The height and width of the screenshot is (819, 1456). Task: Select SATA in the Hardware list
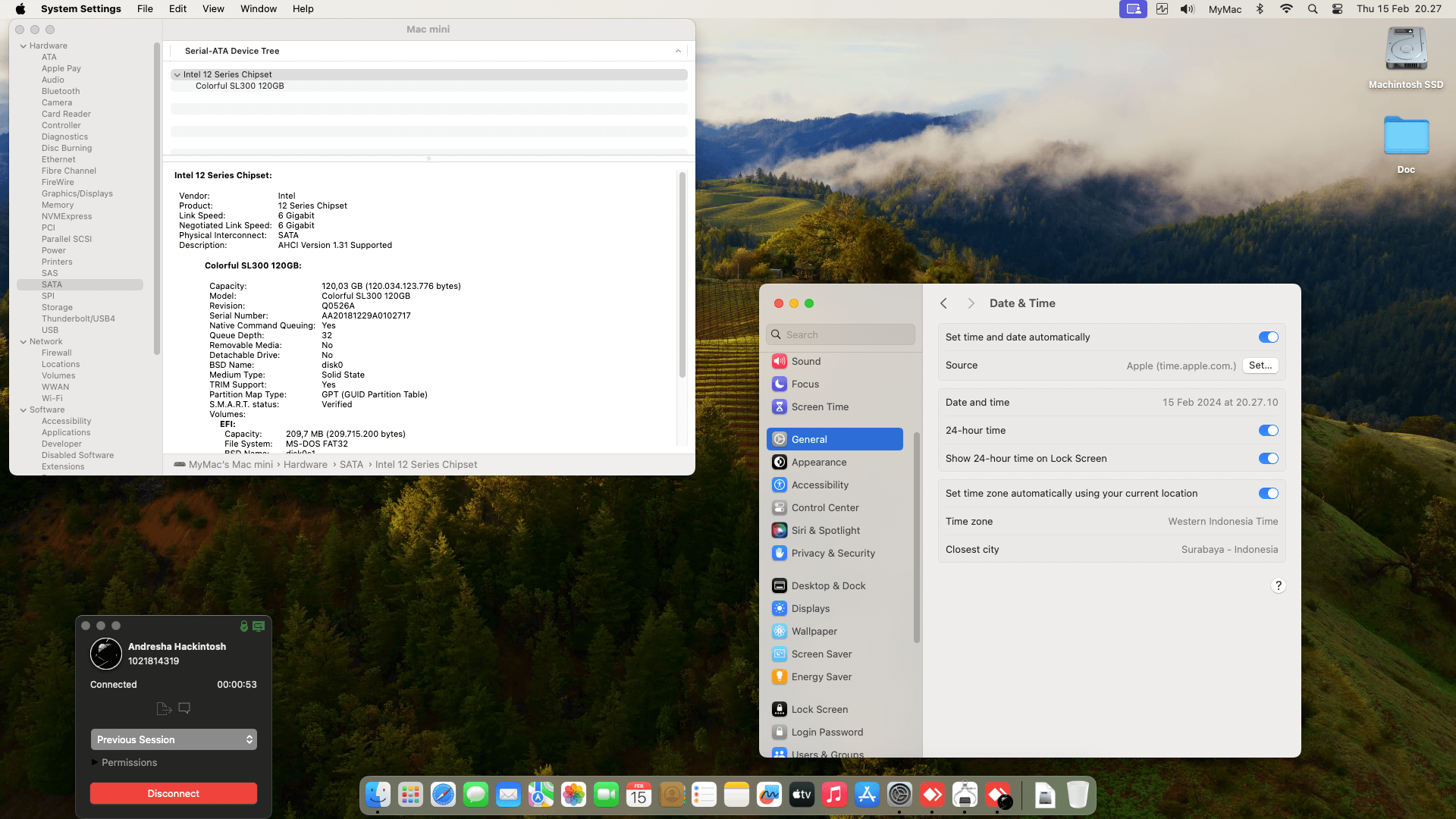[x=80, y=285]
